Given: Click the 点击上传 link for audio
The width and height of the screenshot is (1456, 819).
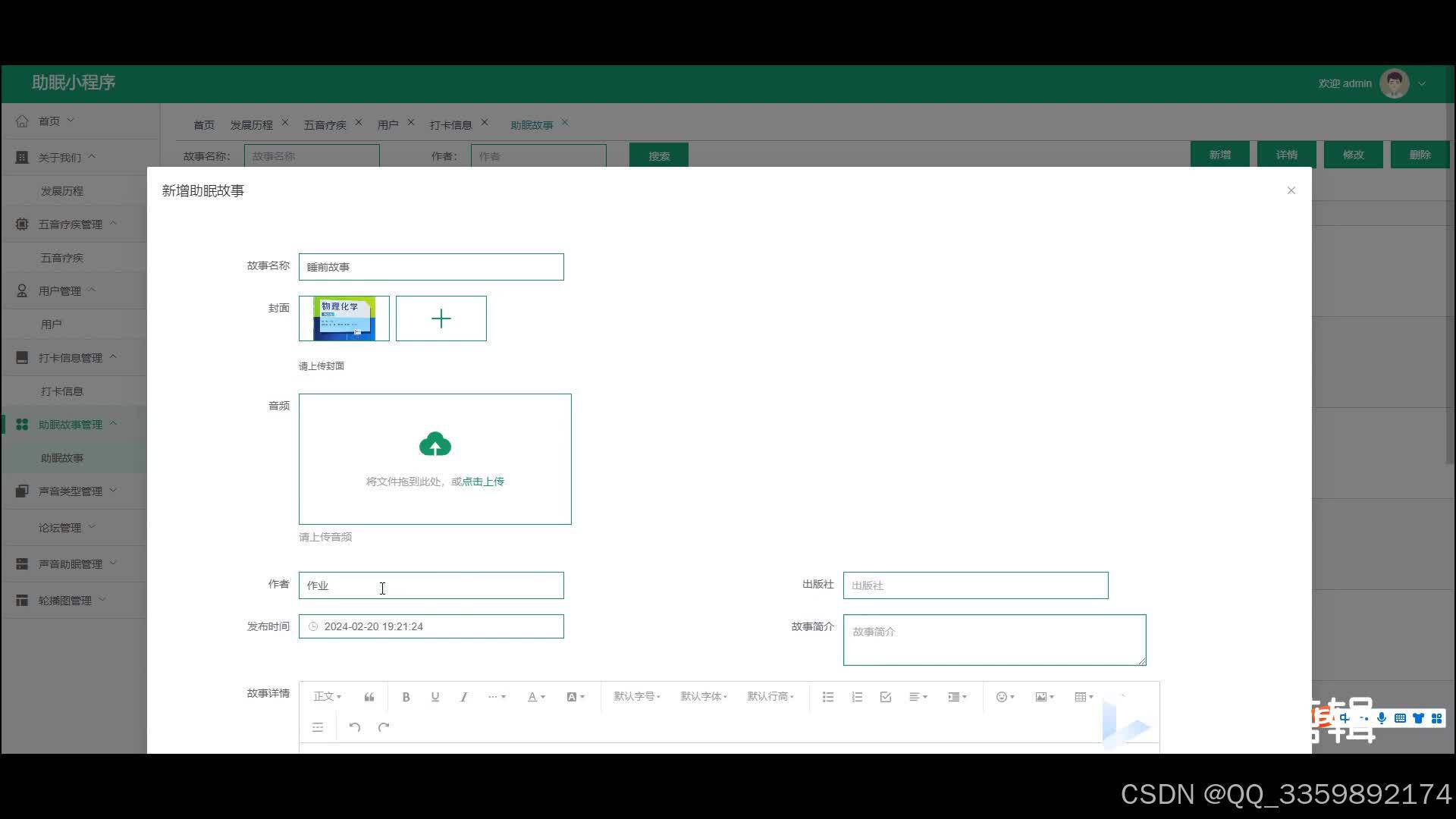Looking at the screenshot, I should pos(483,482).
